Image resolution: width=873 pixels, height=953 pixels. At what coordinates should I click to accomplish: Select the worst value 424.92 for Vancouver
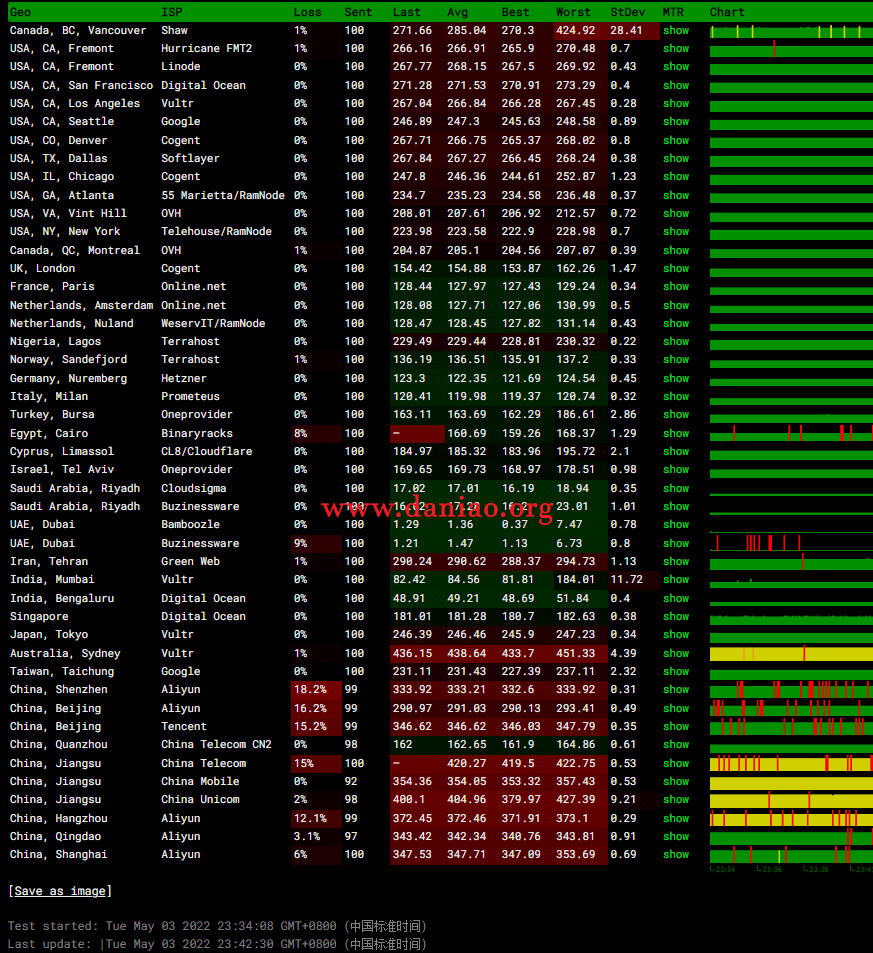[x=576, y=30]
